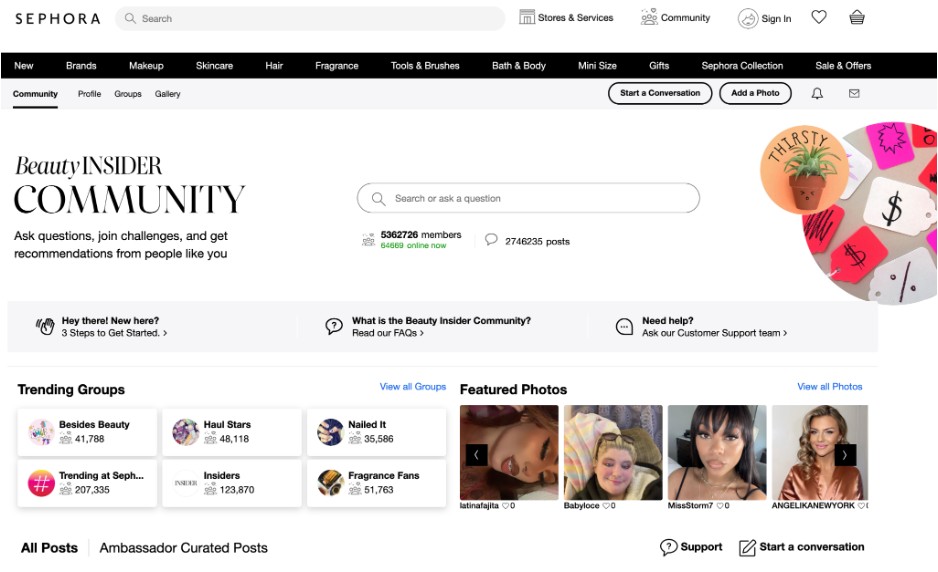Open Tools & Brushes menu

click(x=425, y=66)
